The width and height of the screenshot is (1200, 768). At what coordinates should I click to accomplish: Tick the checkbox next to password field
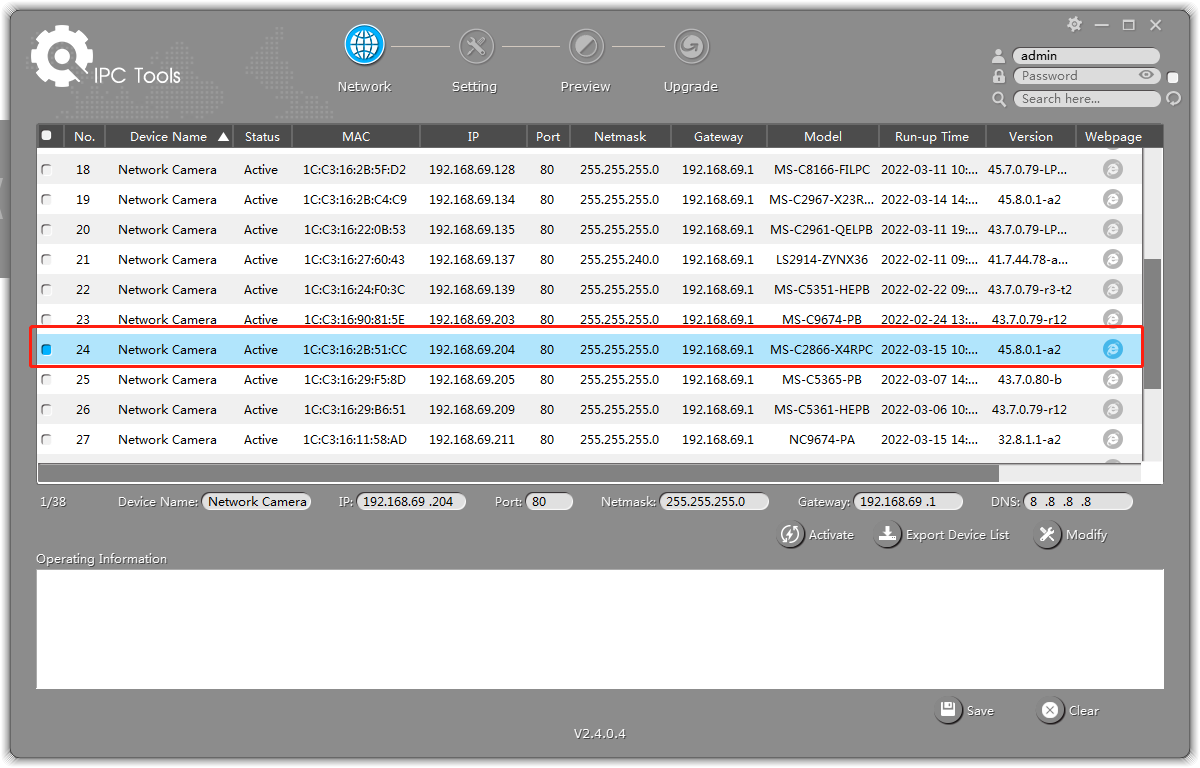pos(1173,77)
